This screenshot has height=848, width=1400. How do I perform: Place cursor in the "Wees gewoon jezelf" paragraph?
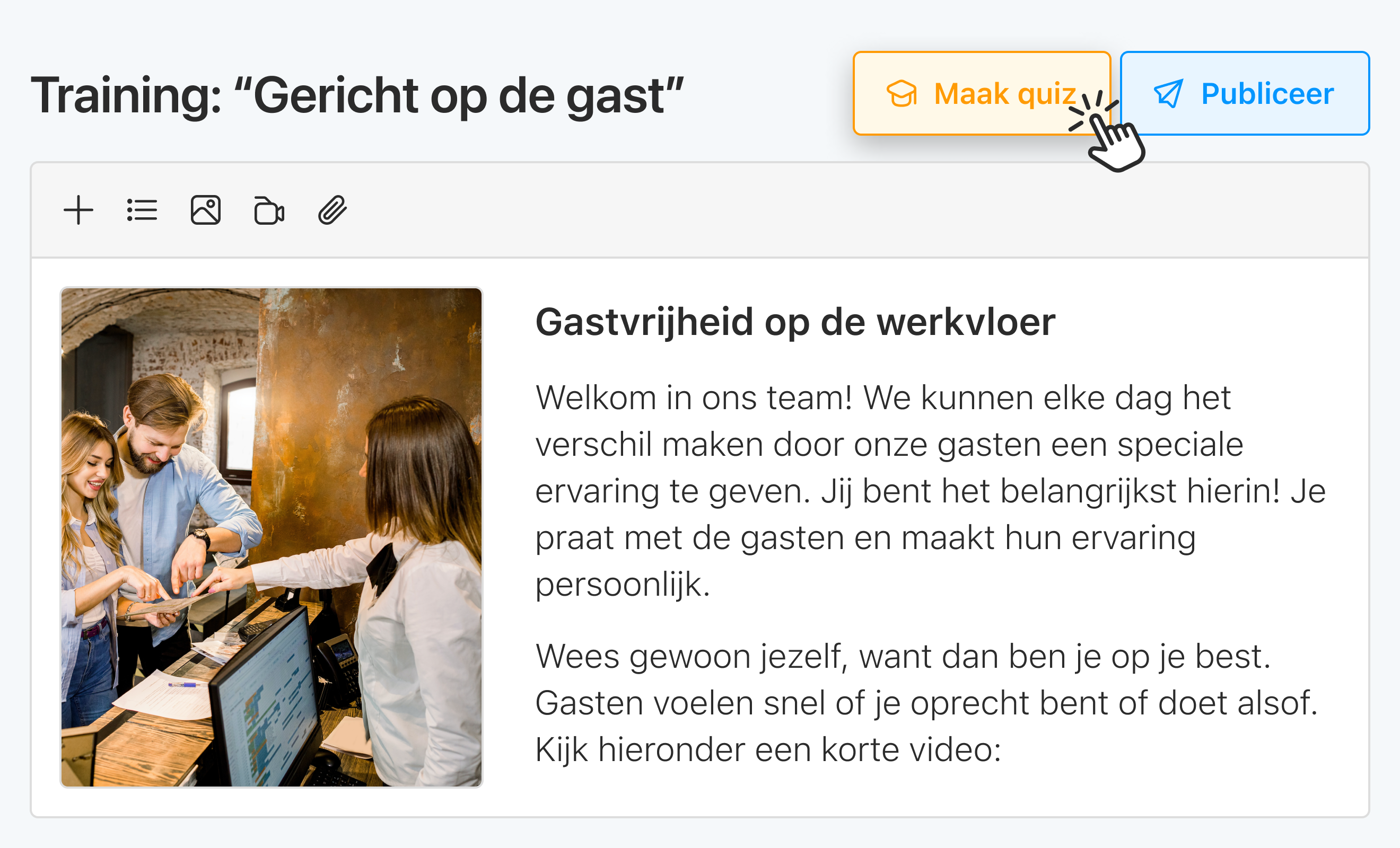926,703
